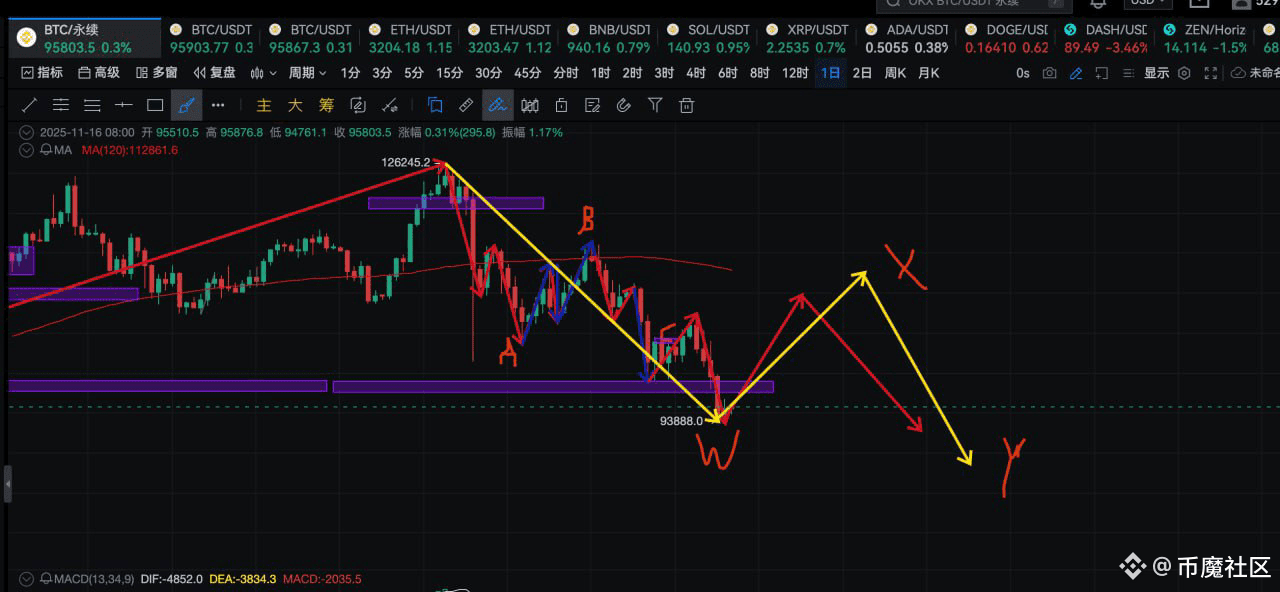Open the ADA/USDT ticker tab
The width and height of the screenshot is (1280, 592).
click(906, 39)
